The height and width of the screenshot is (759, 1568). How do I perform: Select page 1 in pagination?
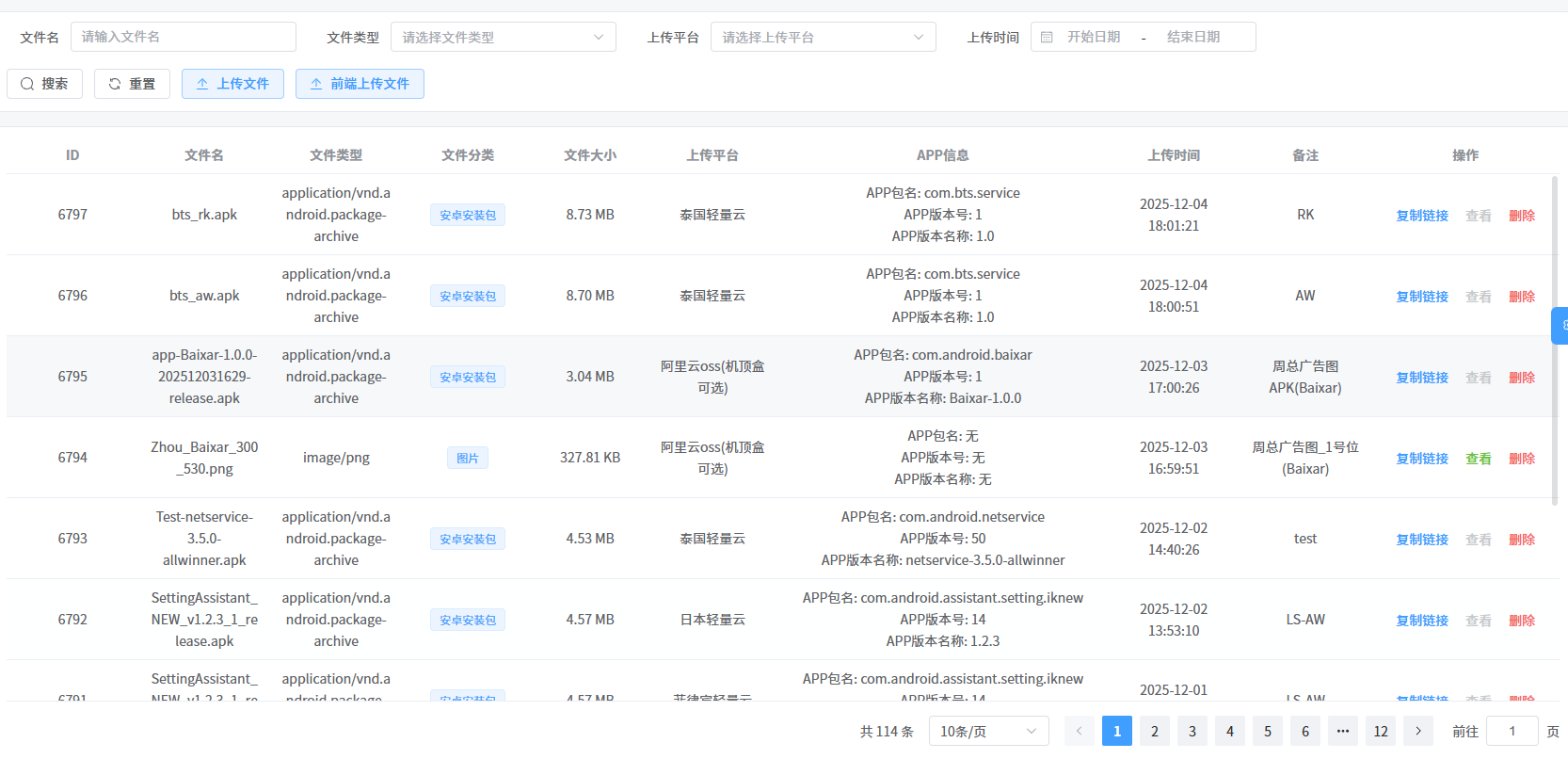1117,731
